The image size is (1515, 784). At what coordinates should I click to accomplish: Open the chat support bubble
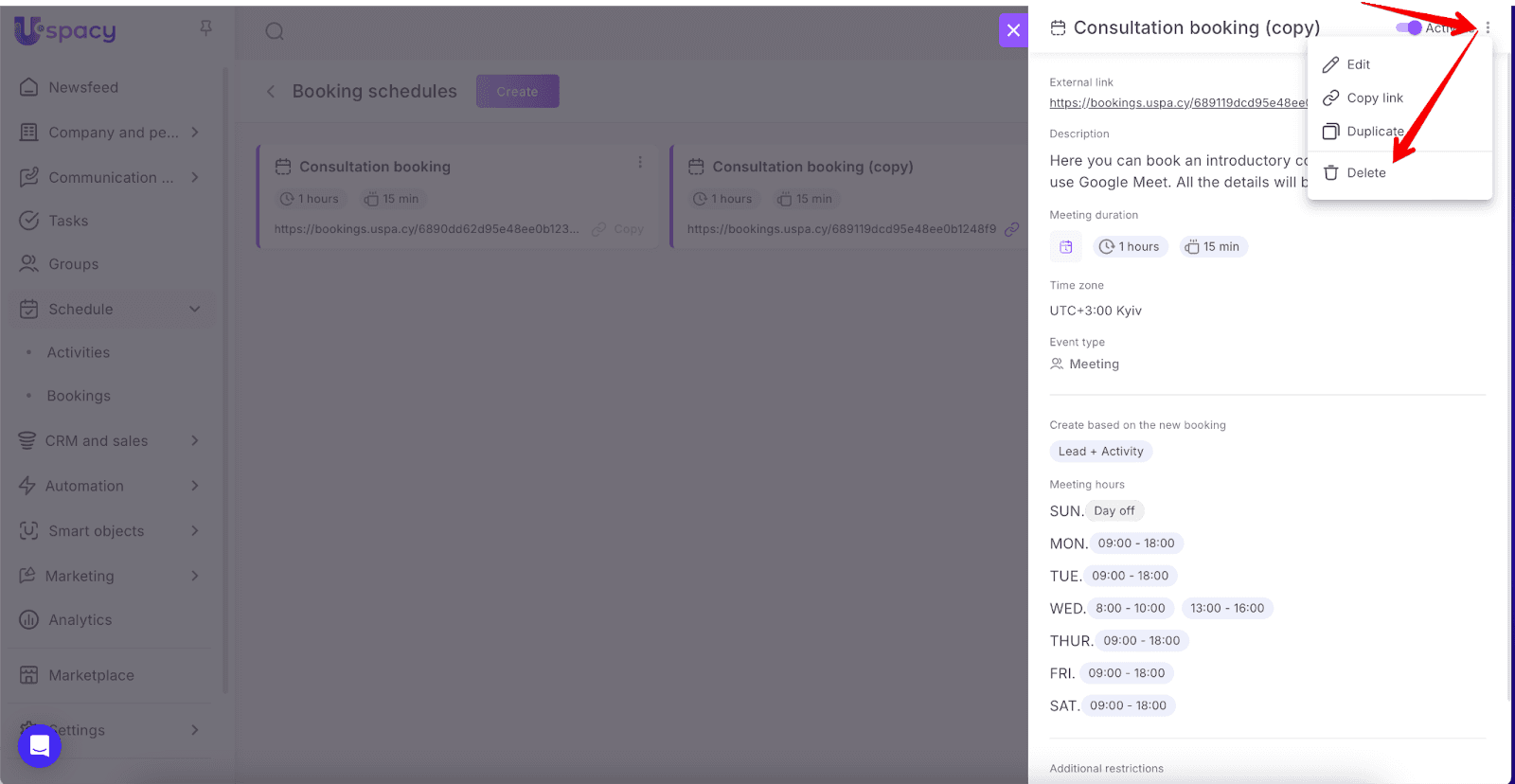(40, 746)
